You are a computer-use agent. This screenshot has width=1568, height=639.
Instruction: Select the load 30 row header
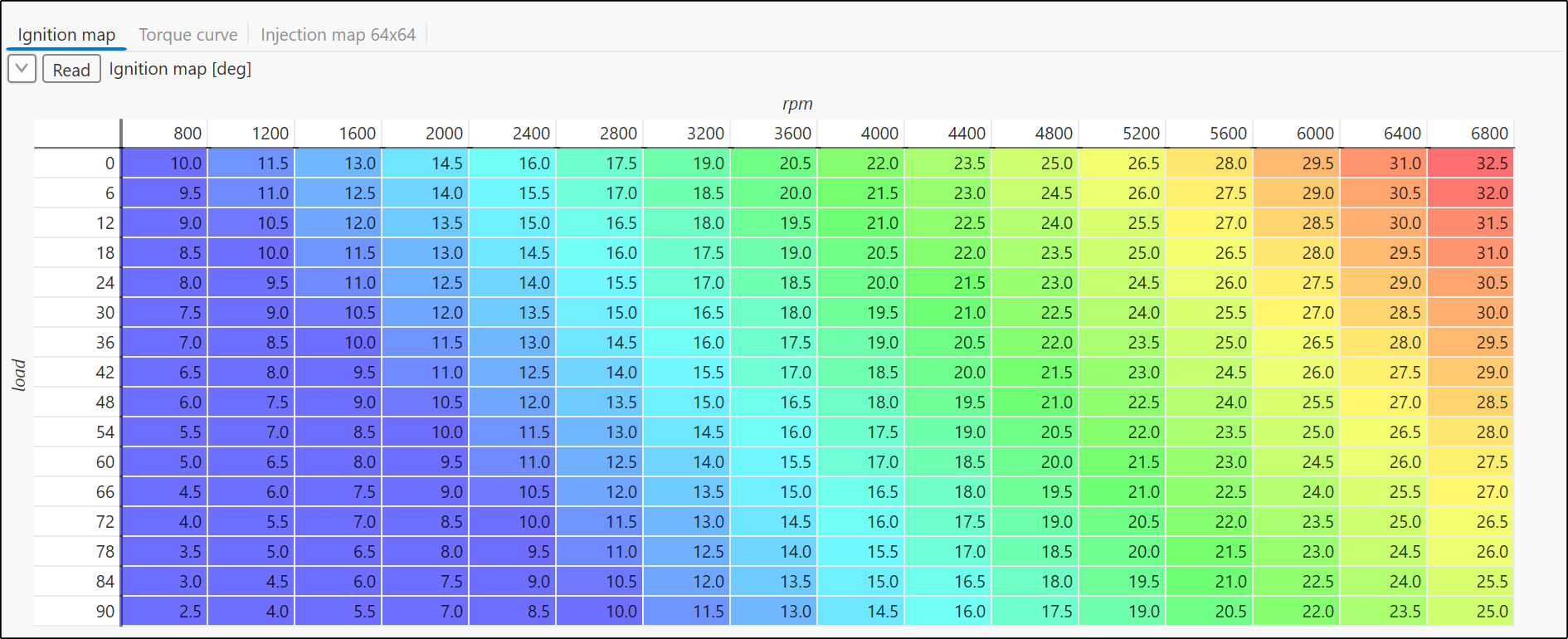pyautogui.click(x=77, y=313)
